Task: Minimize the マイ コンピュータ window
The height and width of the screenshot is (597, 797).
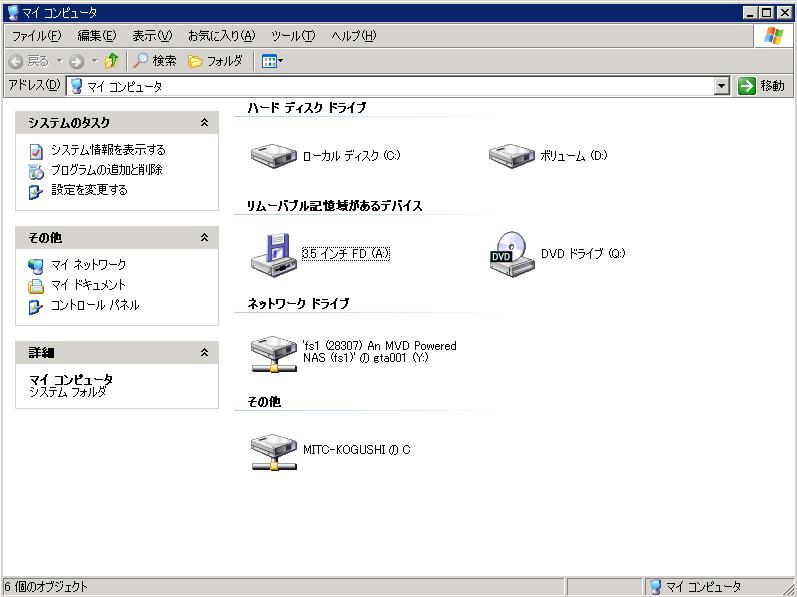Action: click(749, 13)
